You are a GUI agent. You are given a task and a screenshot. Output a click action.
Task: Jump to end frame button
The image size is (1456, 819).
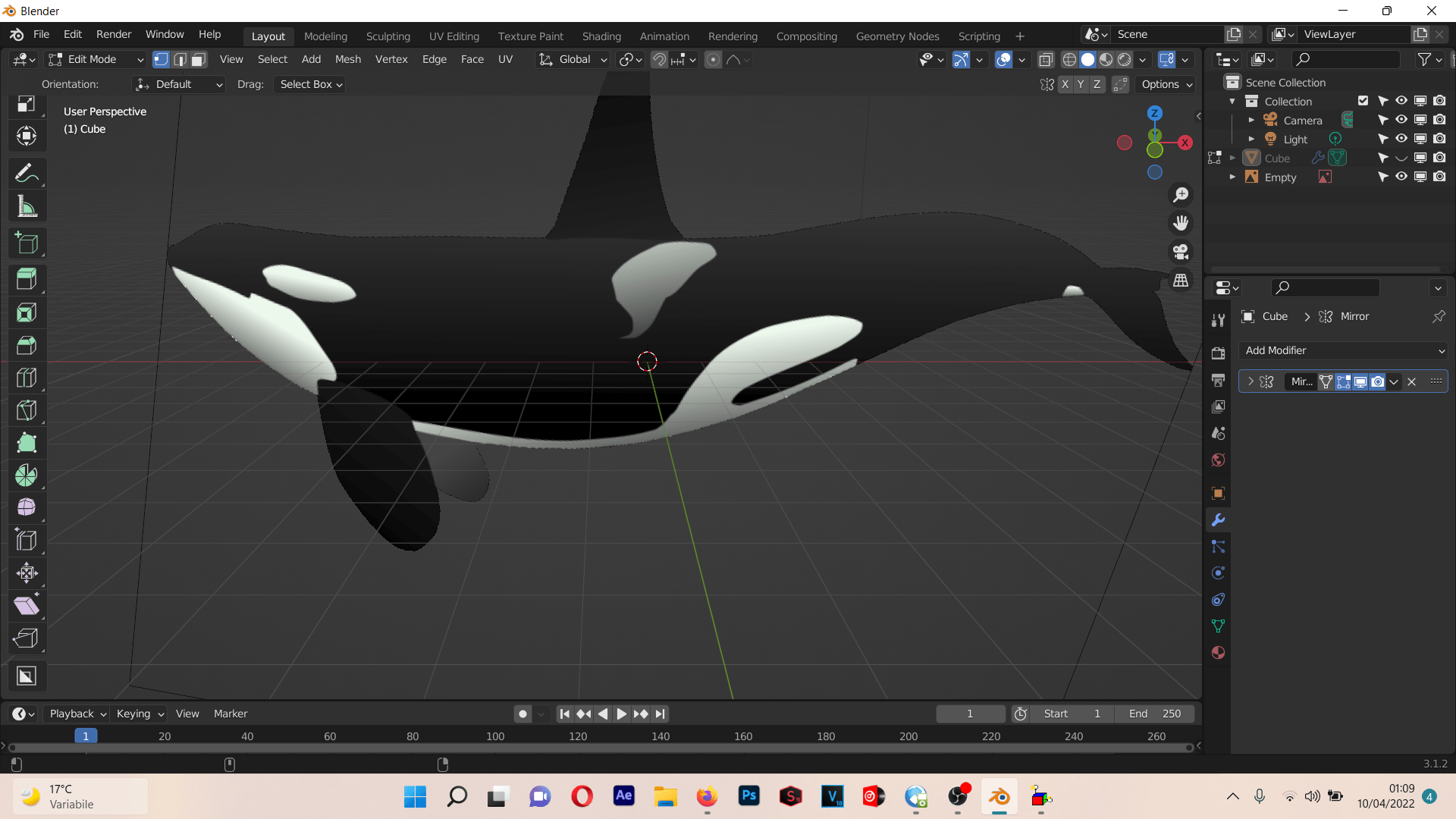point(661,714)
